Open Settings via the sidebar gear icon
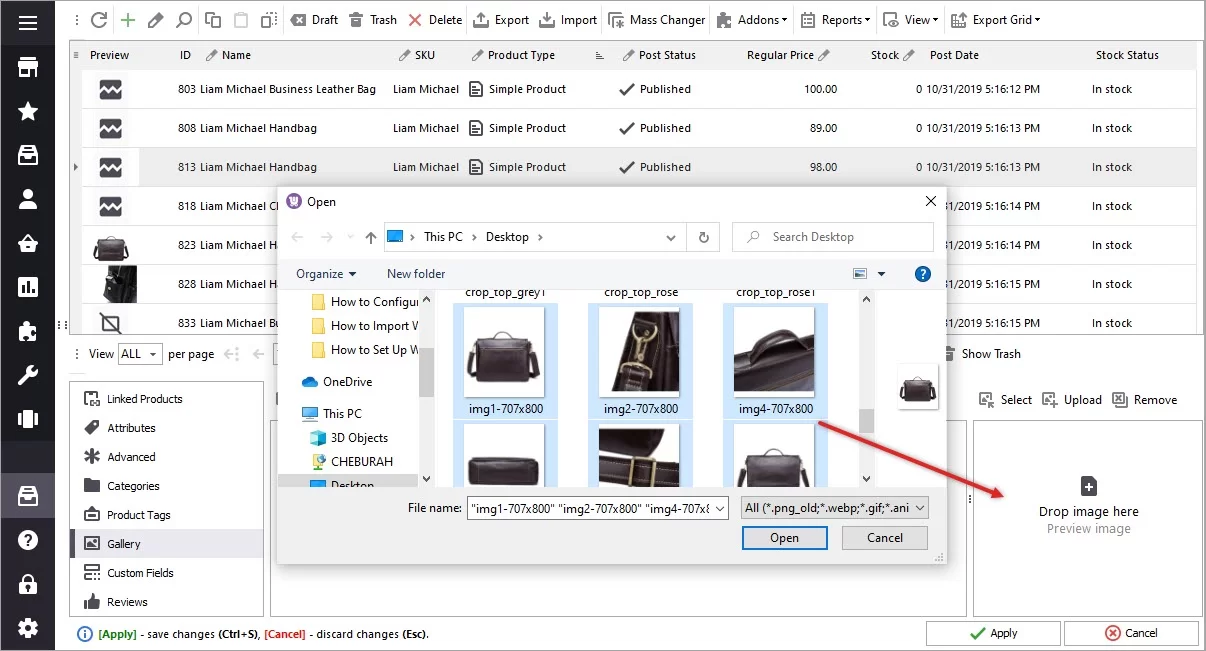The image size is (1206, 651). 27,628
